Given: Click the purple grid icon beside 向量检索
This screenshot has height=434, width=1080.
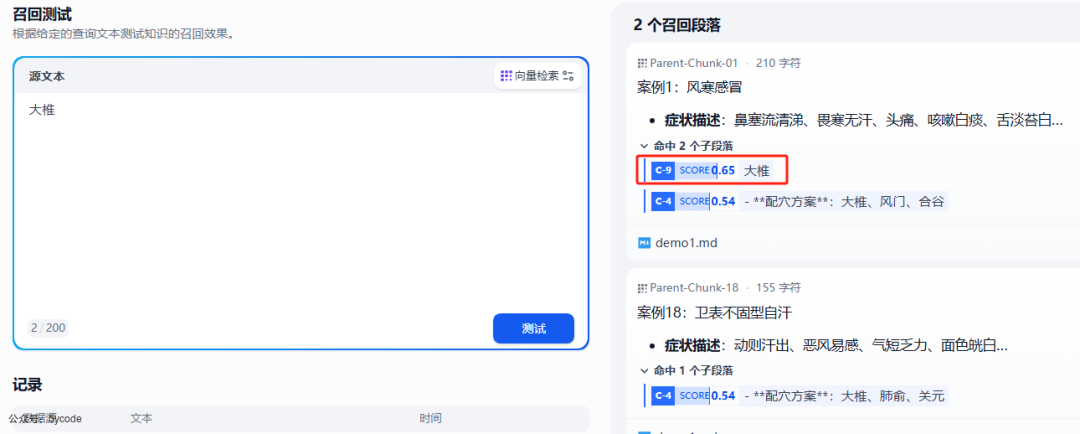Looking at the screenshot, I should (506, 76).
